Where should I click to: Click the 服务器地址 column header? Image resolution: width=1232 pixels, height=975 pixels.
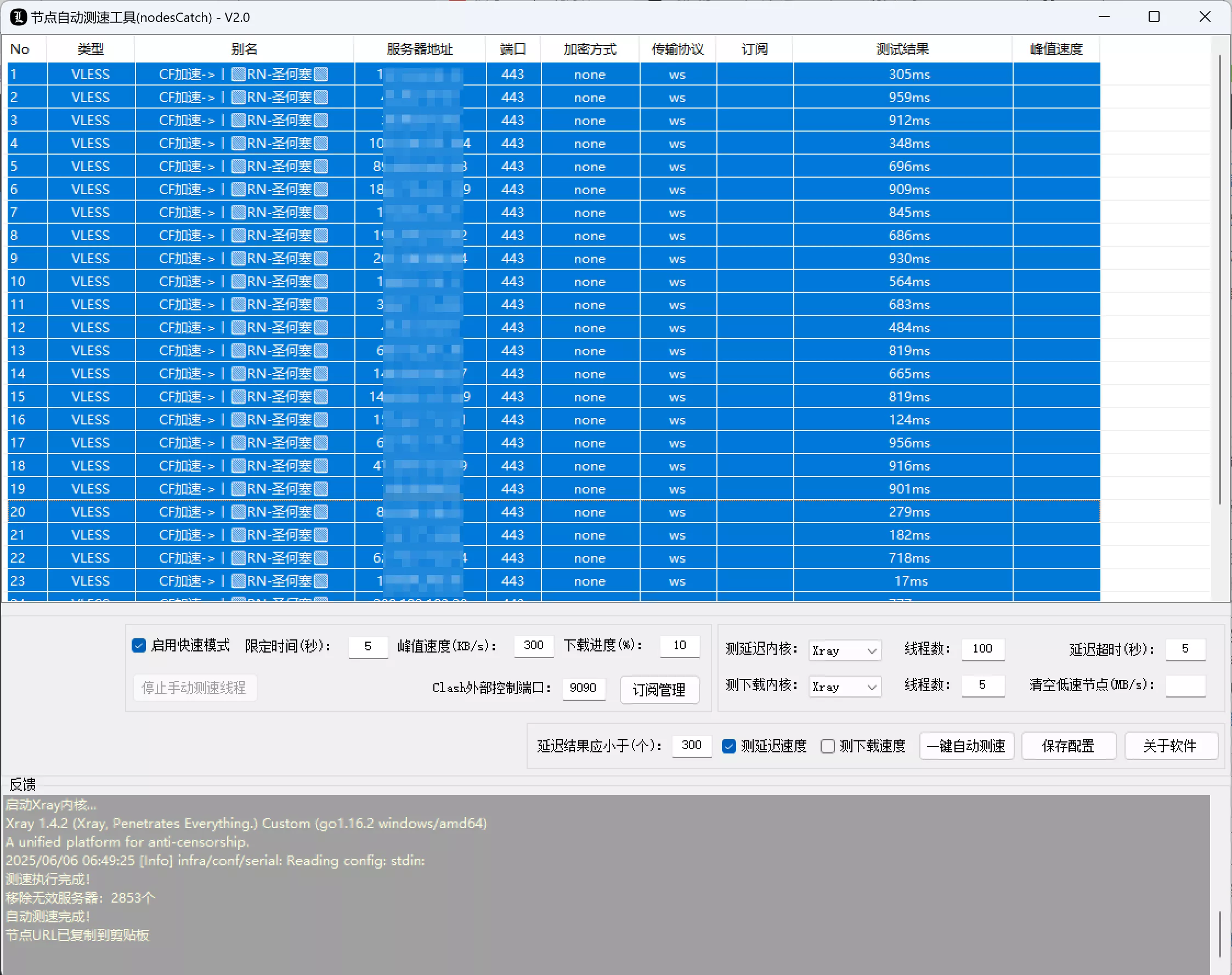[x=419, y=48]
